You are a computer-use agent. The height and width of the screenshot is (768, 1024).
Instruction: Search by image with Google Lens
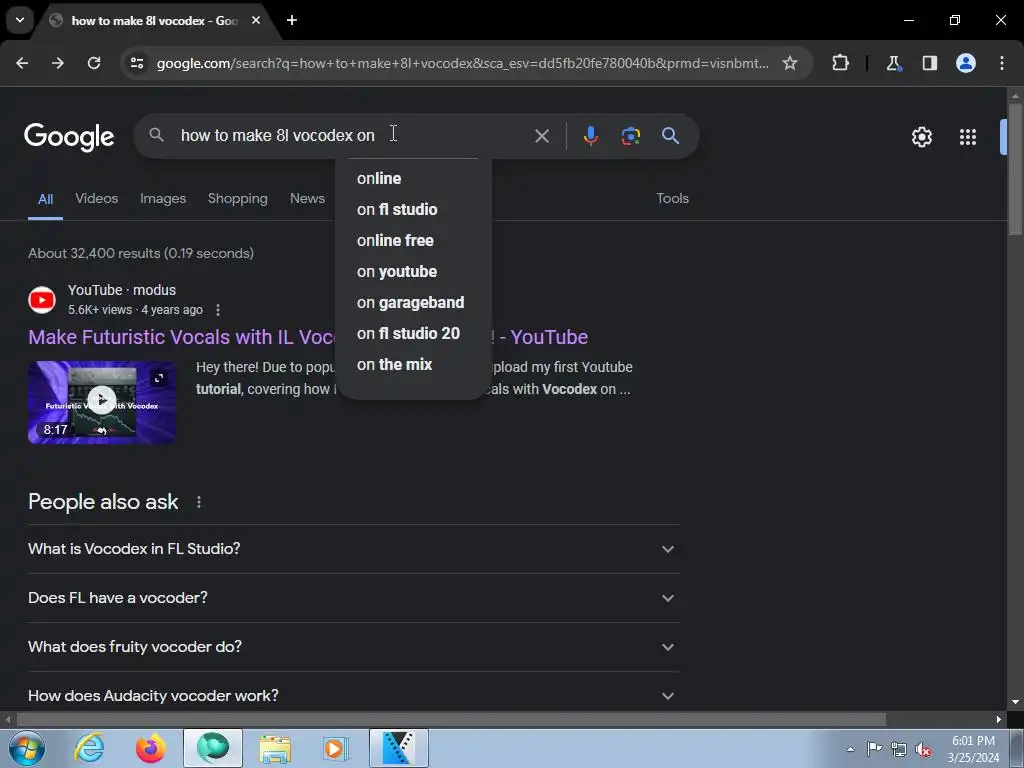coord(630,136)
